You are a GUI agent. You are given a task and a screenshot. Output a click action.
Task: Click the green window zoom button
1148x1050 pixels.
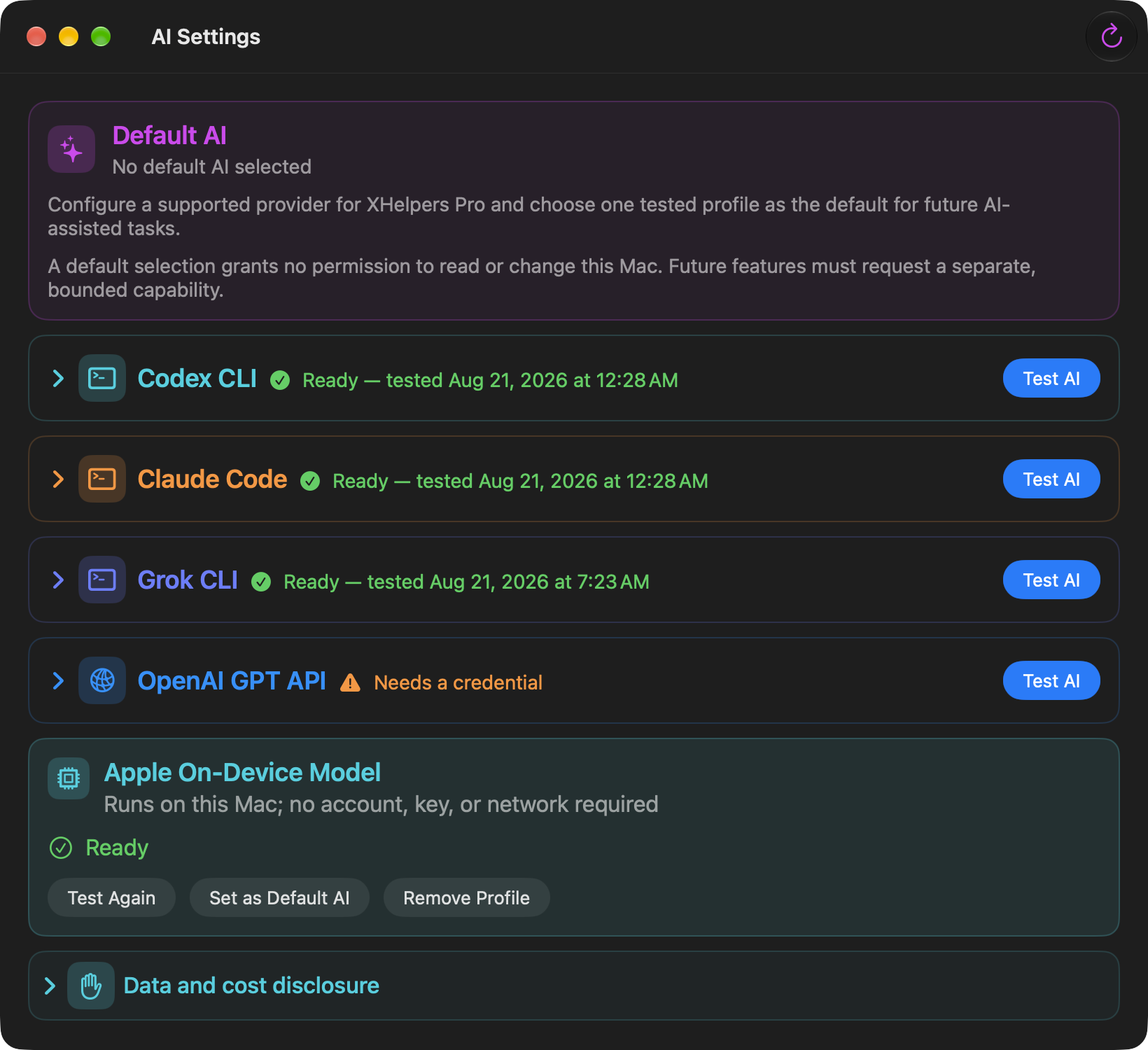[101, 36]
